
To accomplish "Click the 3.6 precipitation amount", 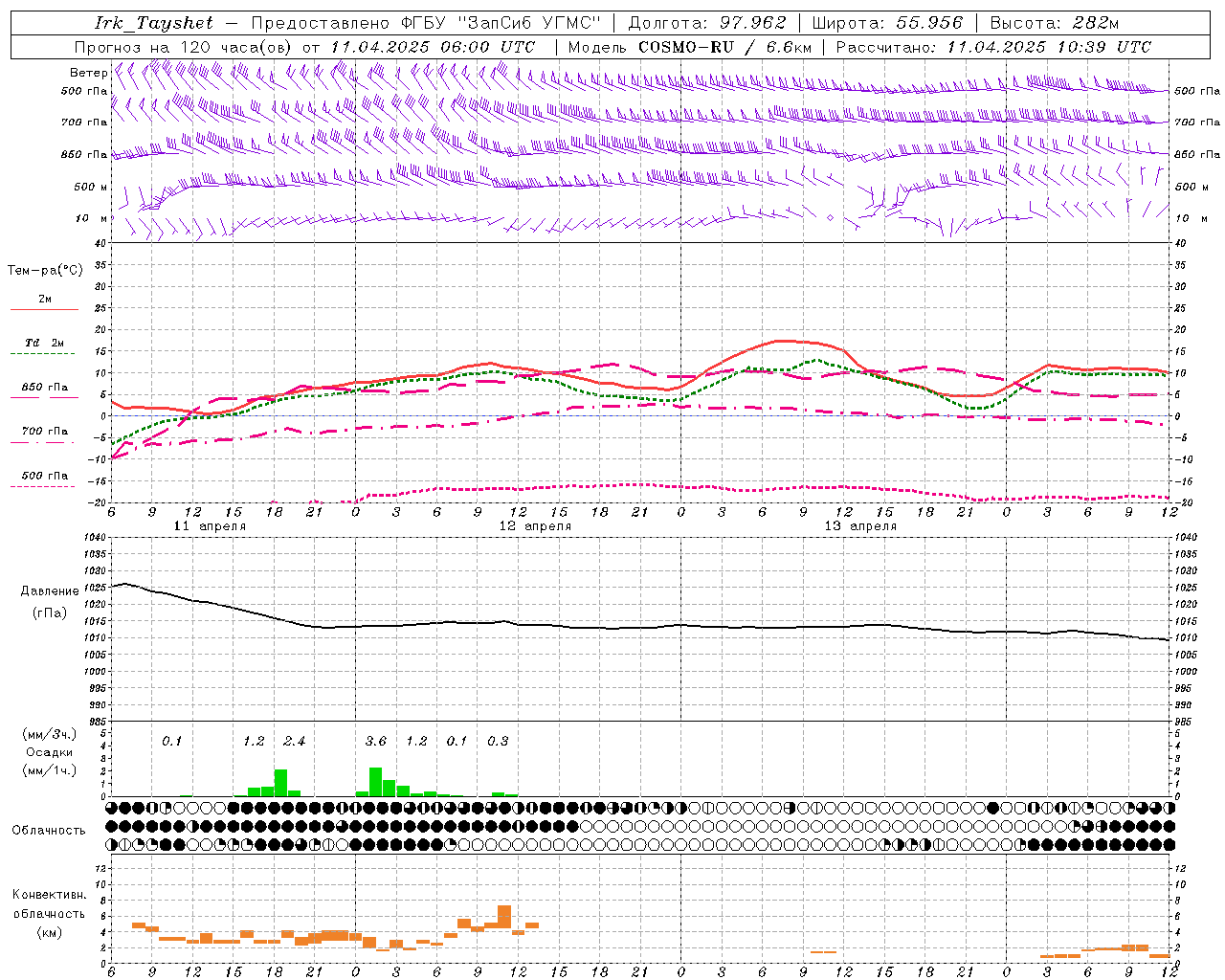I will [376, 741].
